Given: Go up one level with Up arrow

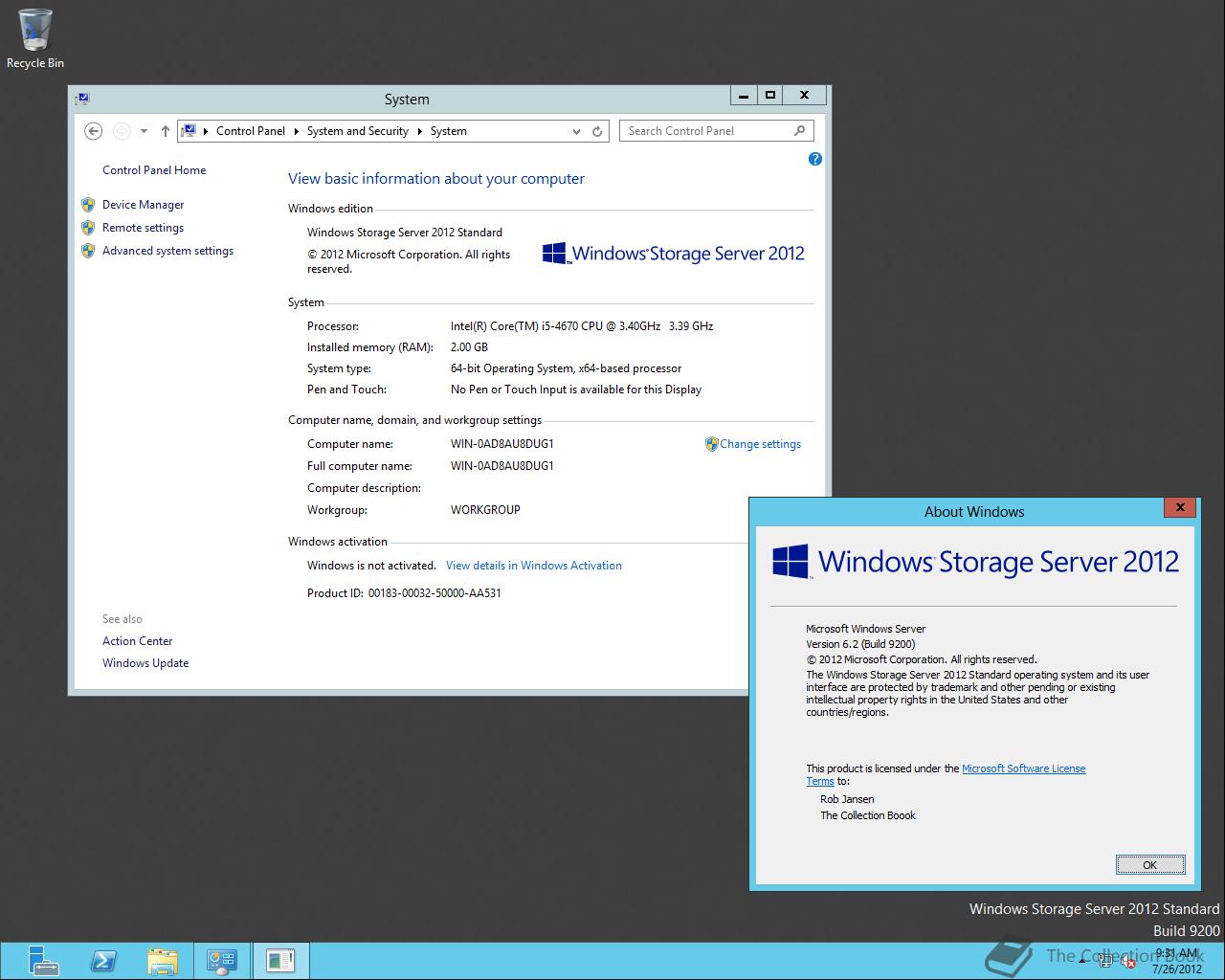Looking at the screenshot, I should click(x=165, y=131).
